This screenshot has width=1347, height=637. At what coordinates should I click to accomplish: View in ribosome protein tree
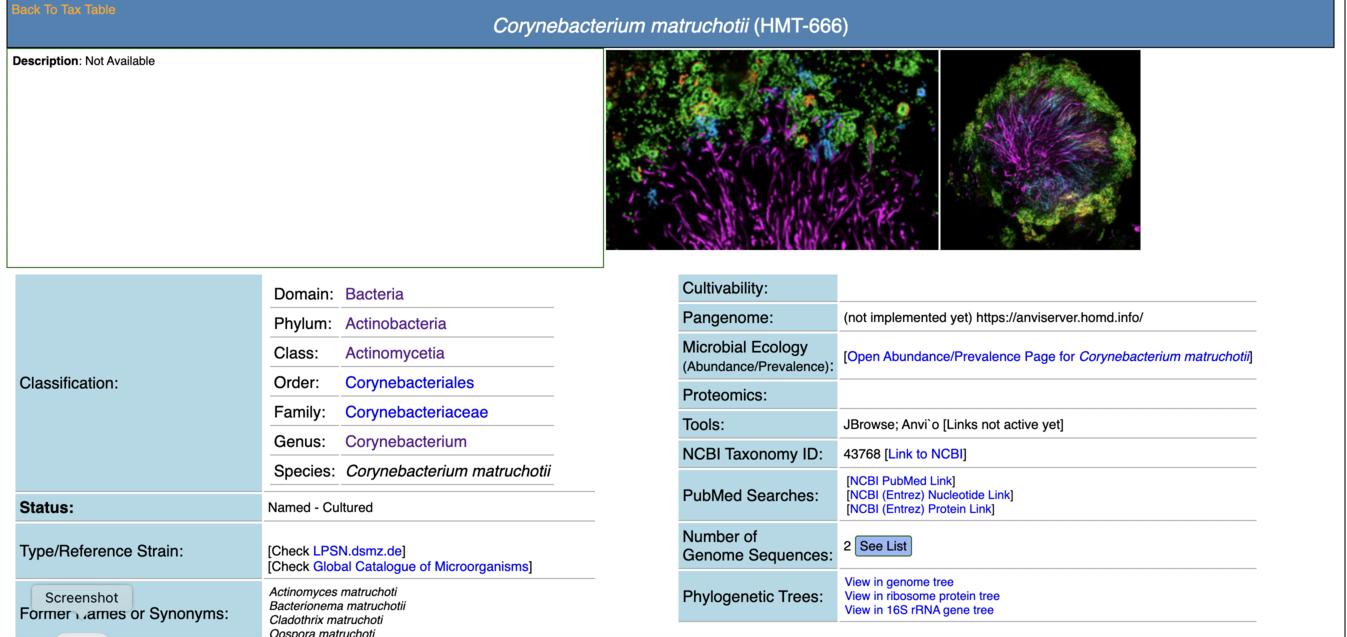point(921,596)
